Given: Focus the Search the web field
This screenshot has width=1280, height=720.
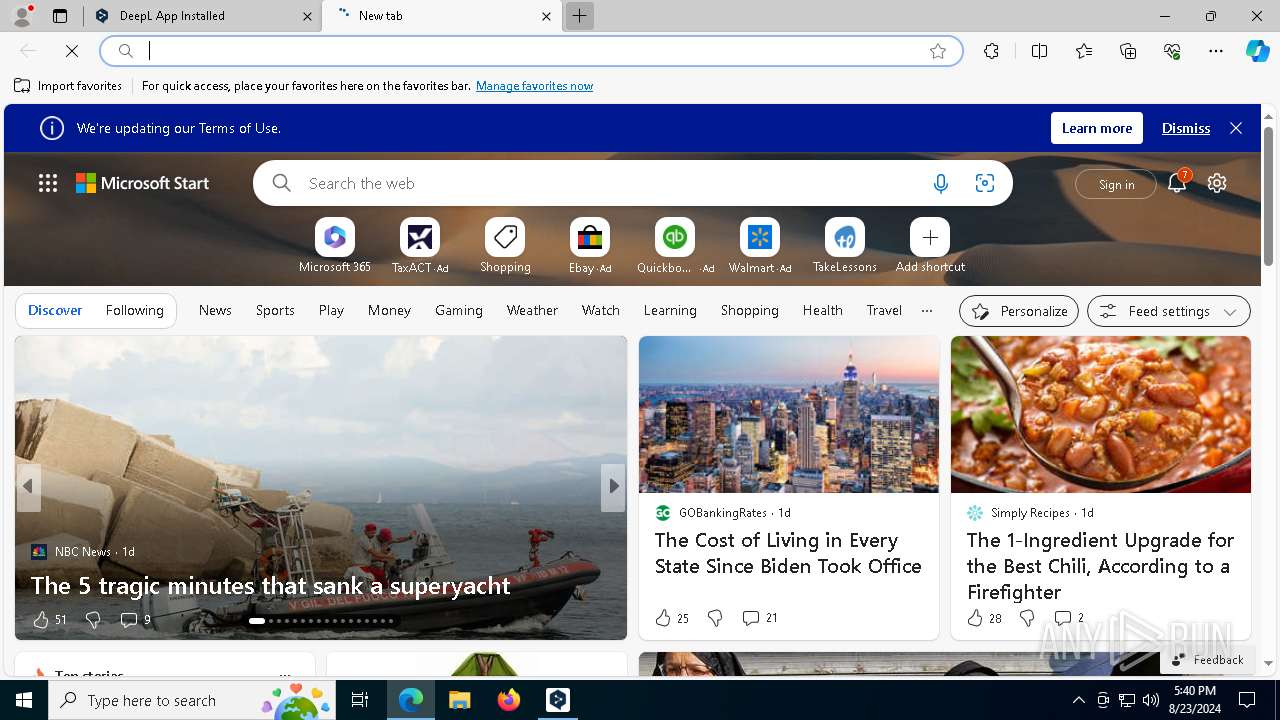Looking at the screenshot, I should point(610,183).
